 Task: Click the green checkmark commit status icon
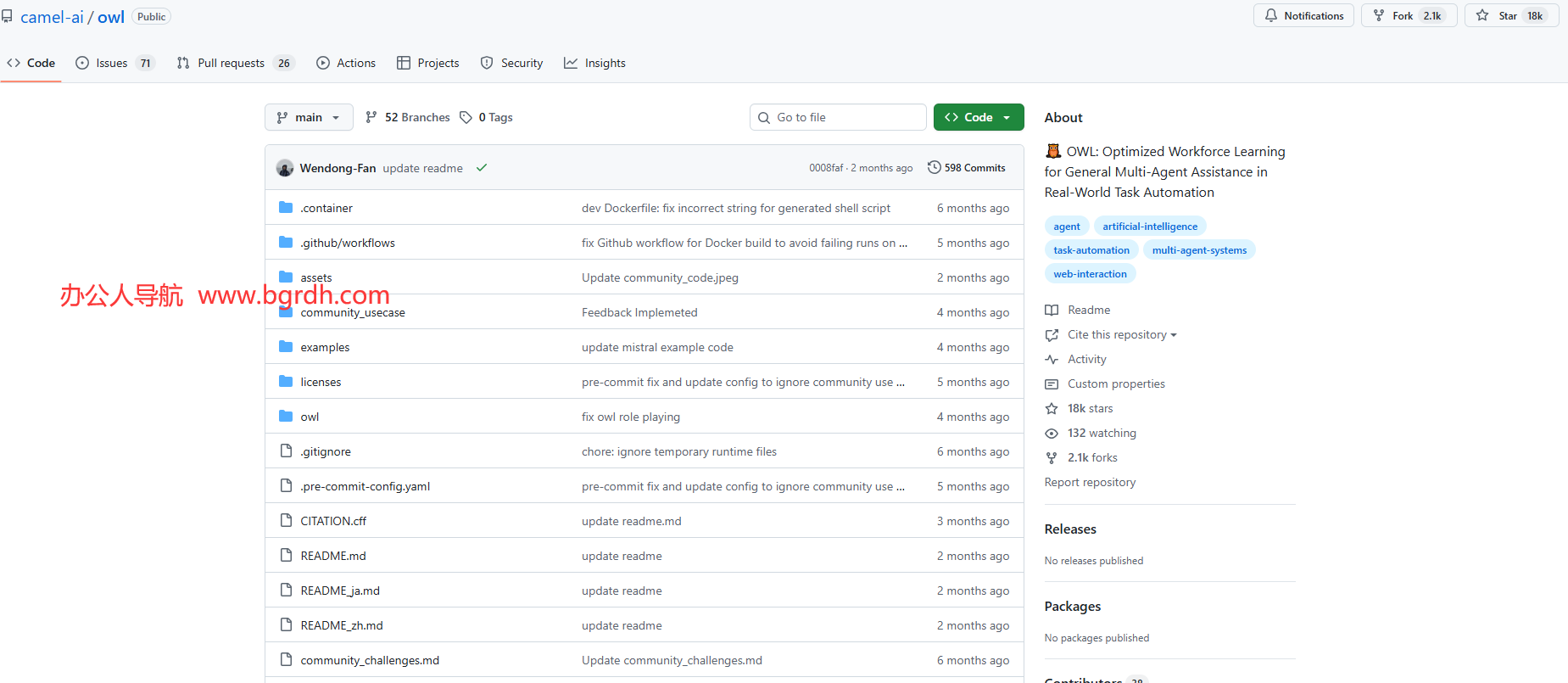[482, 168]
